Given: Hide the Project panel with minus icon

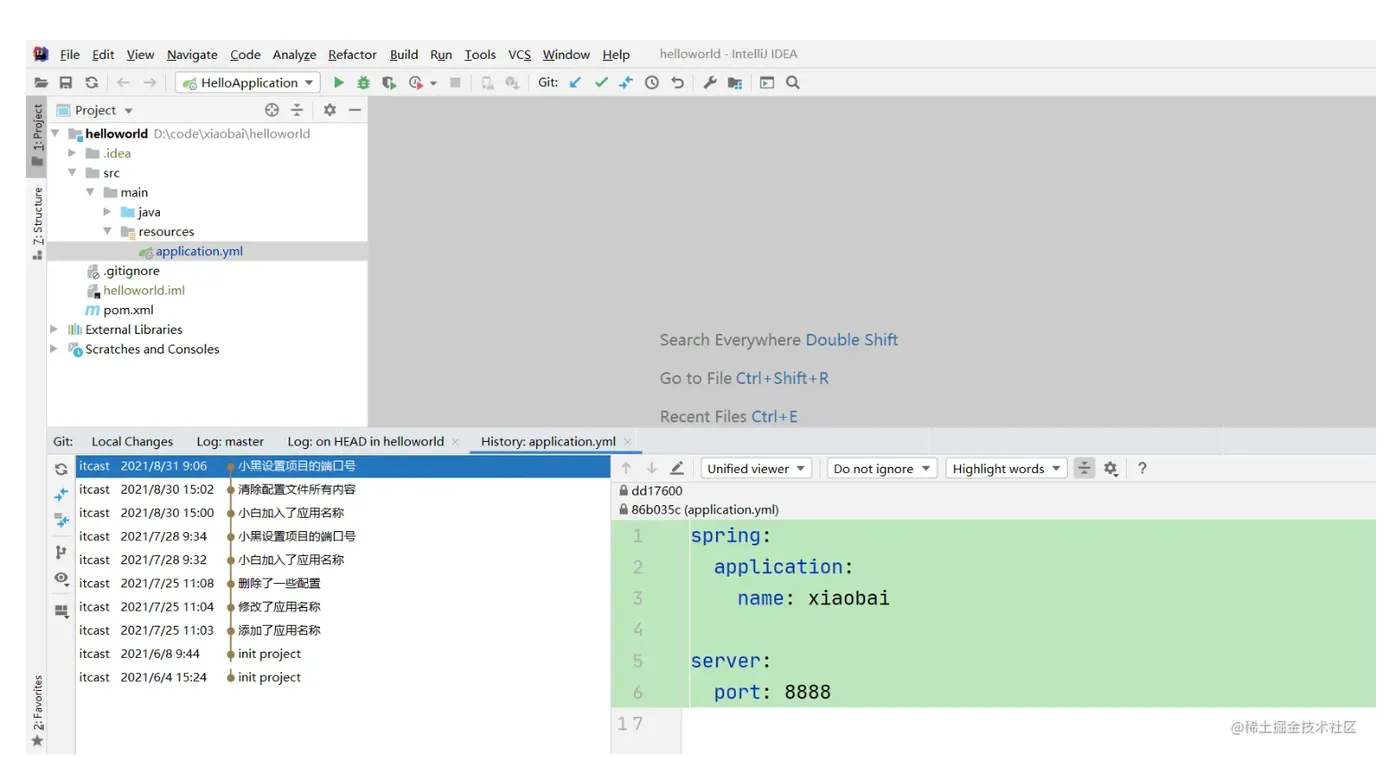Looking at the screenshot, I should coord(355,110).
